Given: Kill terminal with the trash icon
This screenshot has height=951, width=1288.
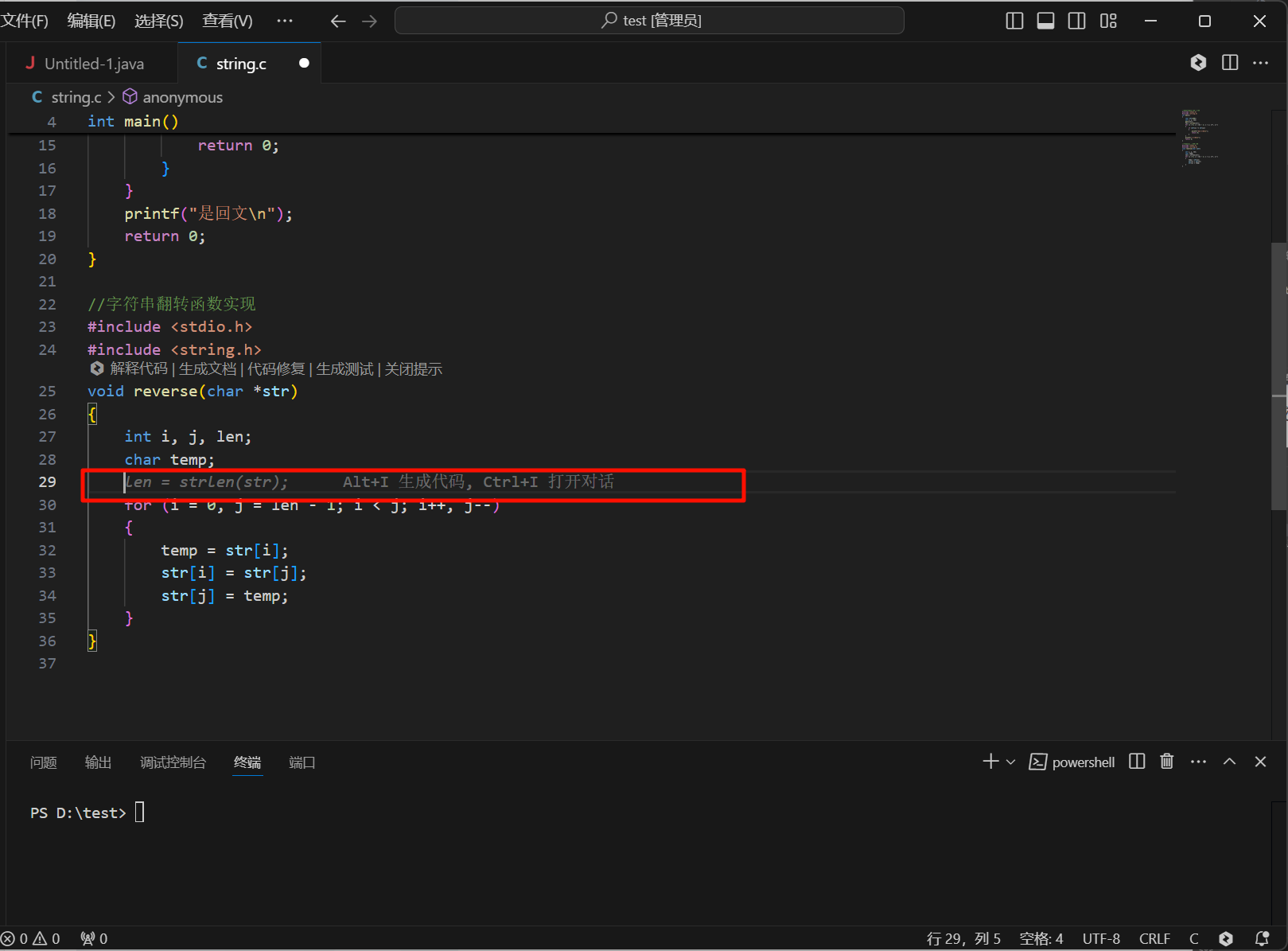Looking at the screenshot, I should 1166,762.
